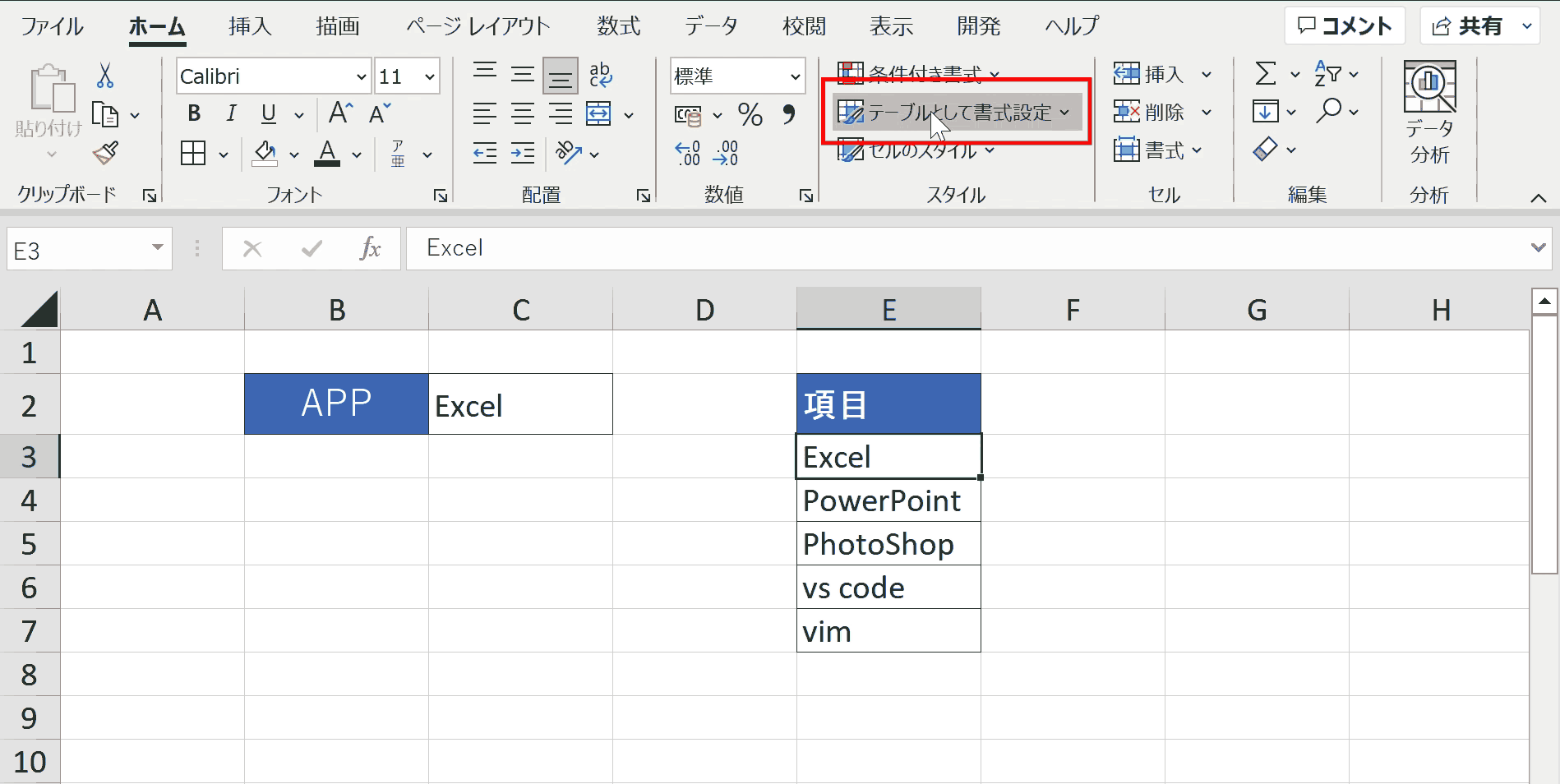Increase font size with the larger A icon

340,113
